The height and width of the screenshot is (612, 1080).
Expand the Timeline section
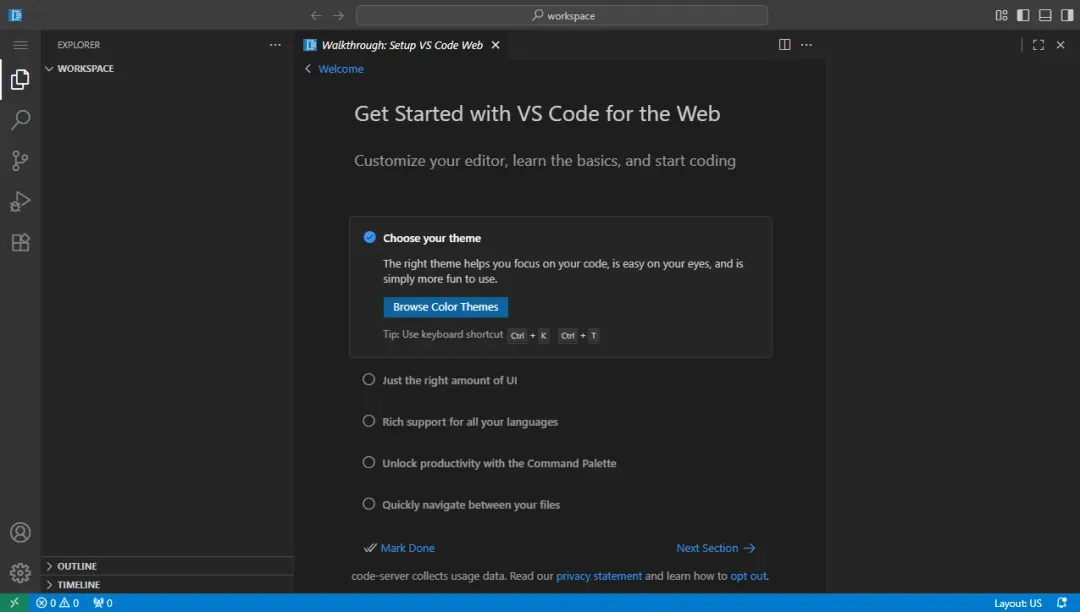tap(78, 585)
